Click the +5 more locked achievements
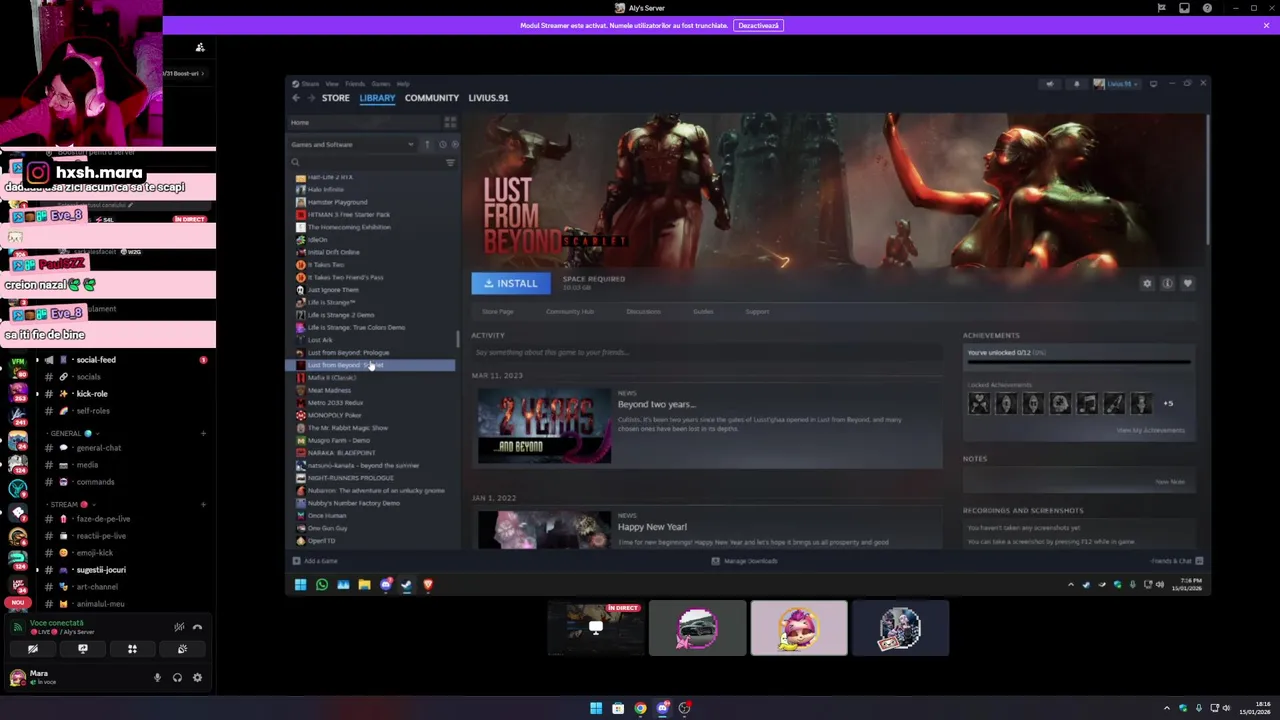The width and height of the screenshot is (1280, 720). point(1168,403)
